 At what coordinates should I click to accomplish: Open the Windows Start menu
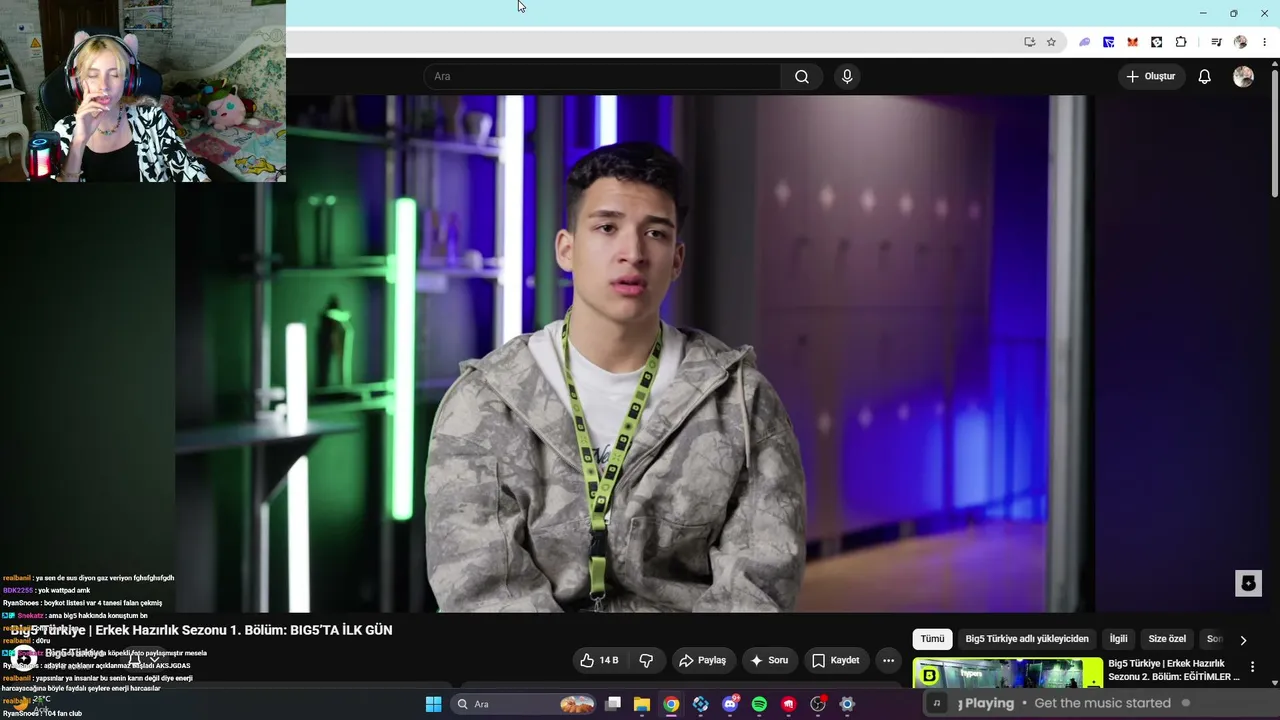tap(433, 704)
